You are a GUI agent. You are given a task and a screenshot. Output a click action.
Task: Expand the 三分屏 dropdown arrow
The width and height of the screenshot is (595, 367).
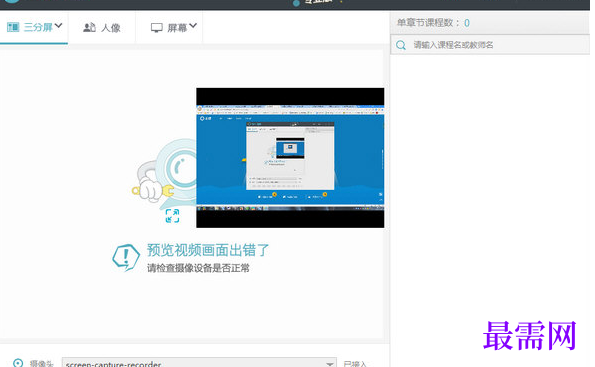pyautogui.click(x=58, y=26)
